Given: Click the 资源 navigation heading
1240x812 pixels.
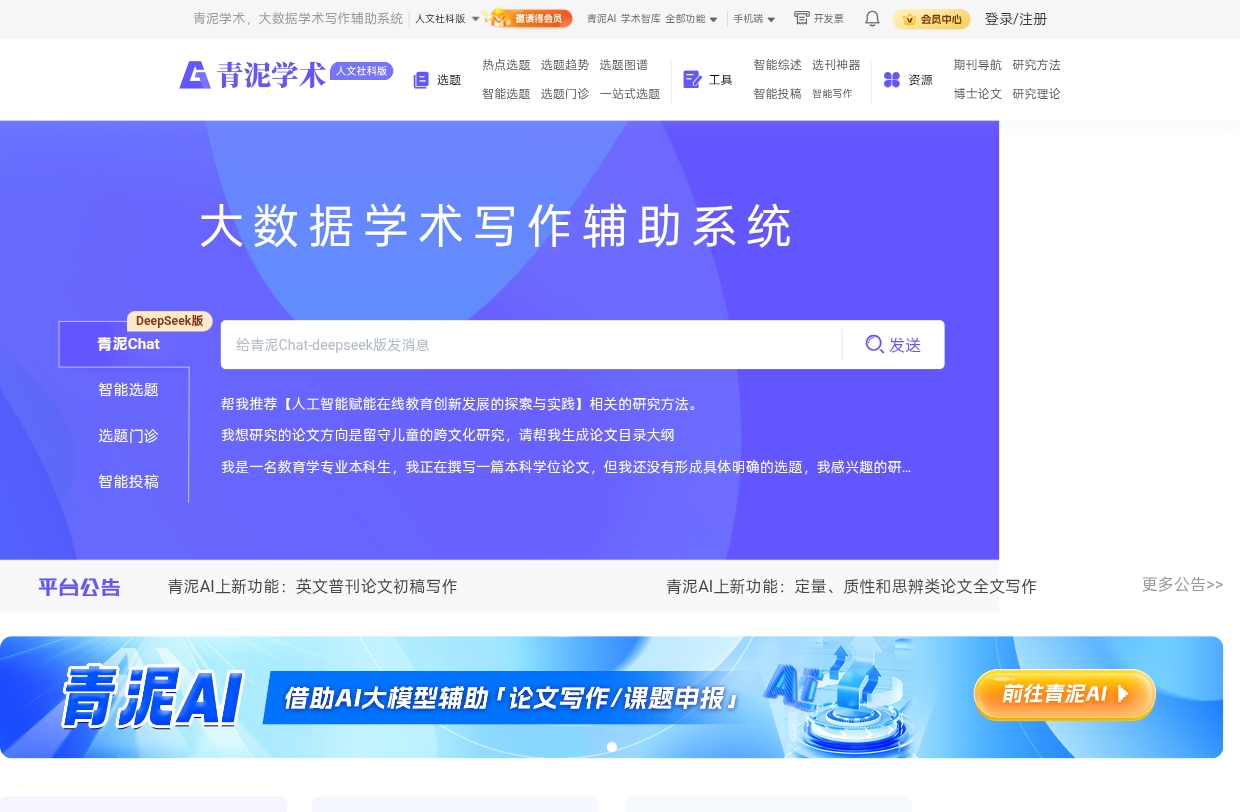Looking at the screenshot, I should pyautogui.click(x=921, y=80).
